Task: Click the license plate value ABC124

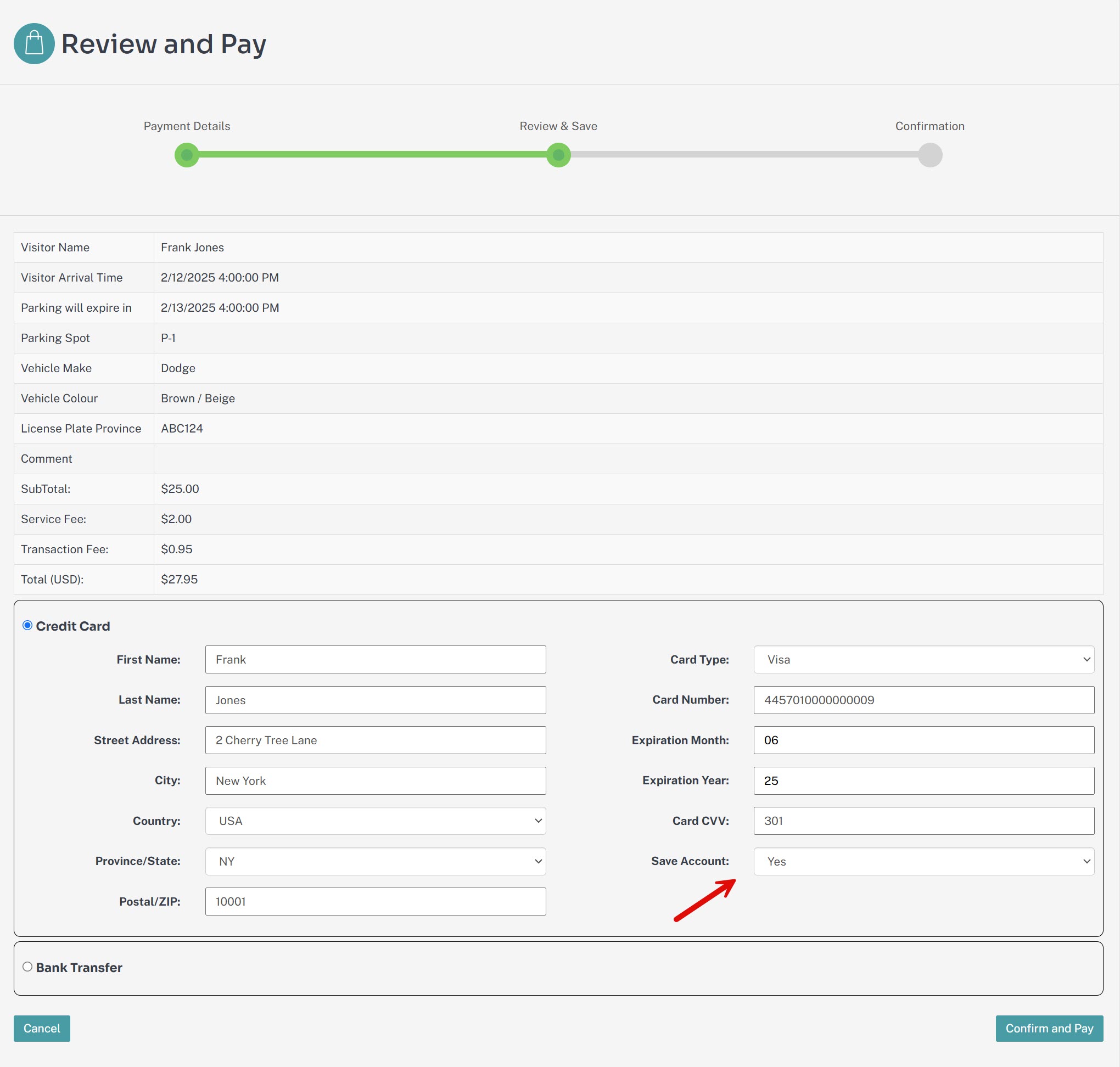Action: (x=182, y=428)
